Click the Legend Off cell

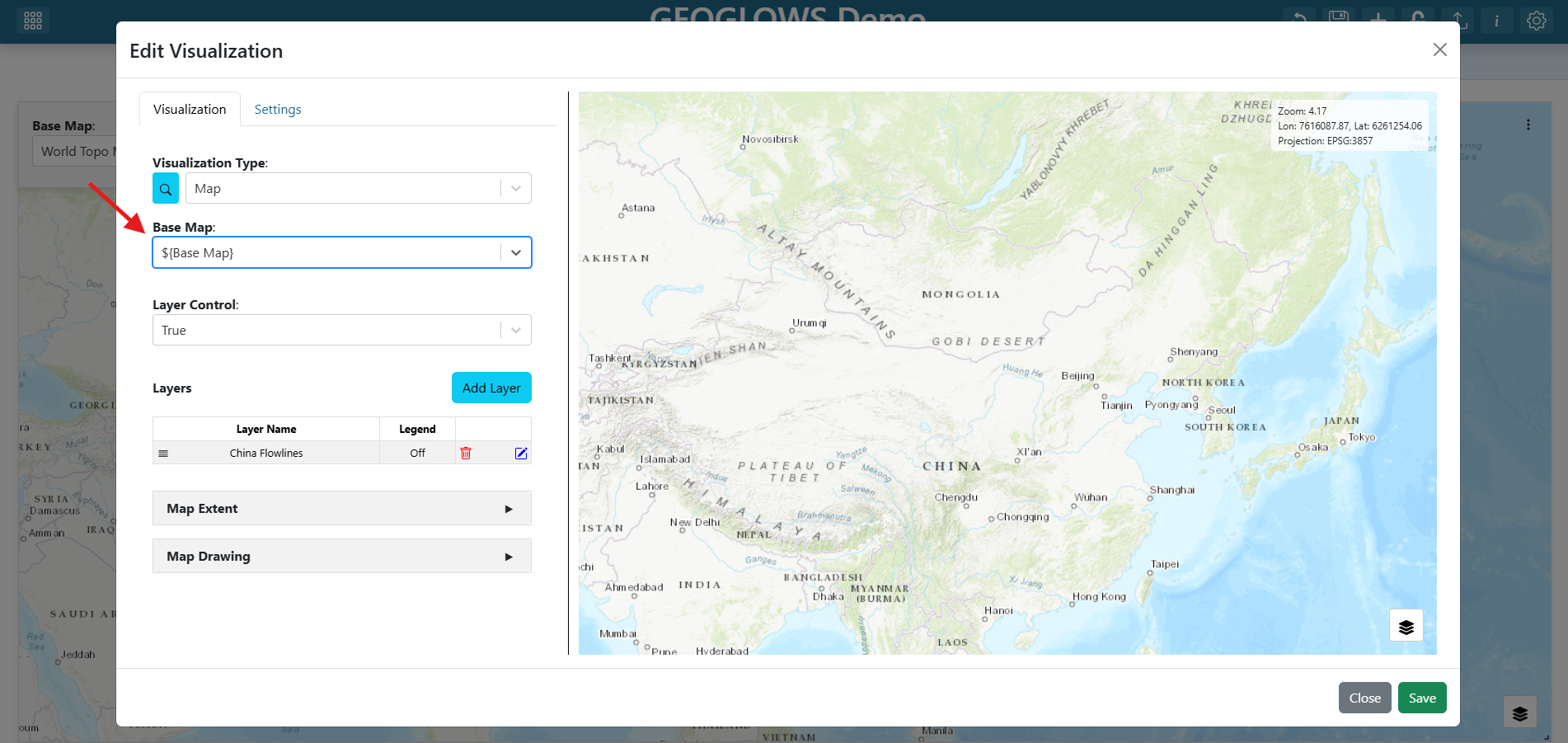(418, 454)
